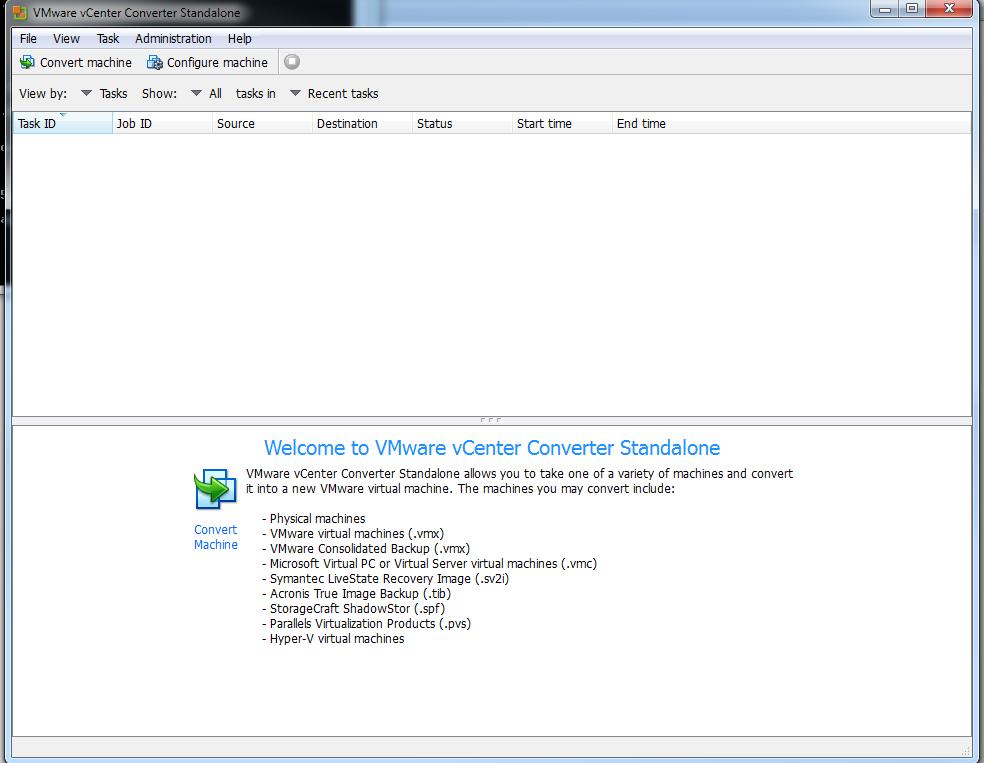The width and height of the screenshot is (984, 763).
Task: Sort by the Destination column
Action: pos(362,124)
